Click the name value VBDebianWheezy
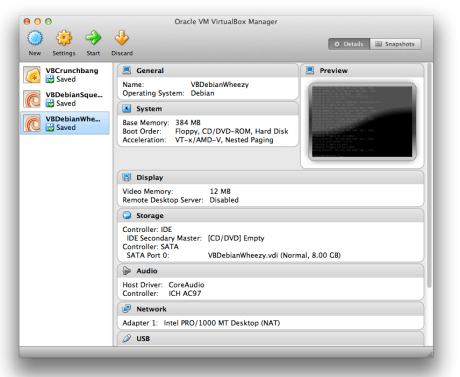Image resolution: width=460 pixels, height=377 pixels. tap(220, 85)
